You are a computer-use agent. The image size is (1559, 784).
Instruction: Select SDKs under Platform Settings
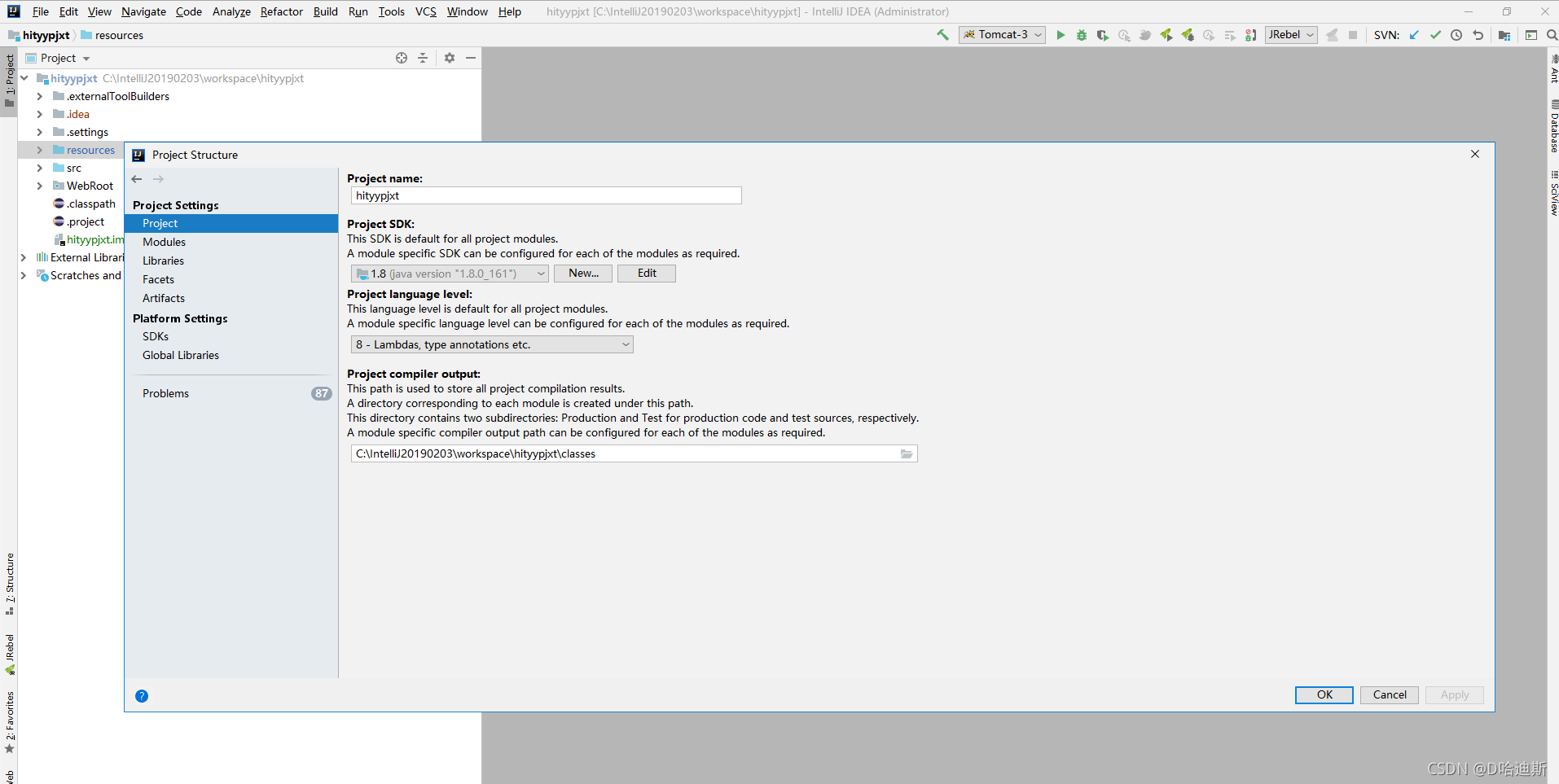[231, 336]
